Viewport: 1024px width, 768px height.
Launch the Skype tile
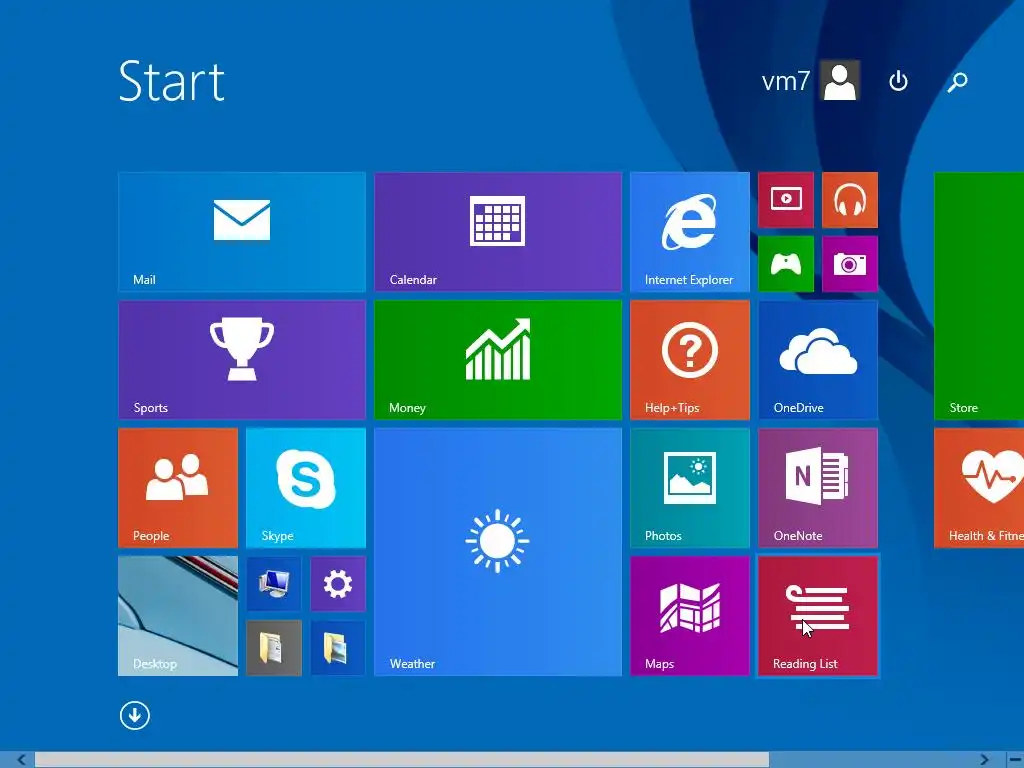pos(306,488)
